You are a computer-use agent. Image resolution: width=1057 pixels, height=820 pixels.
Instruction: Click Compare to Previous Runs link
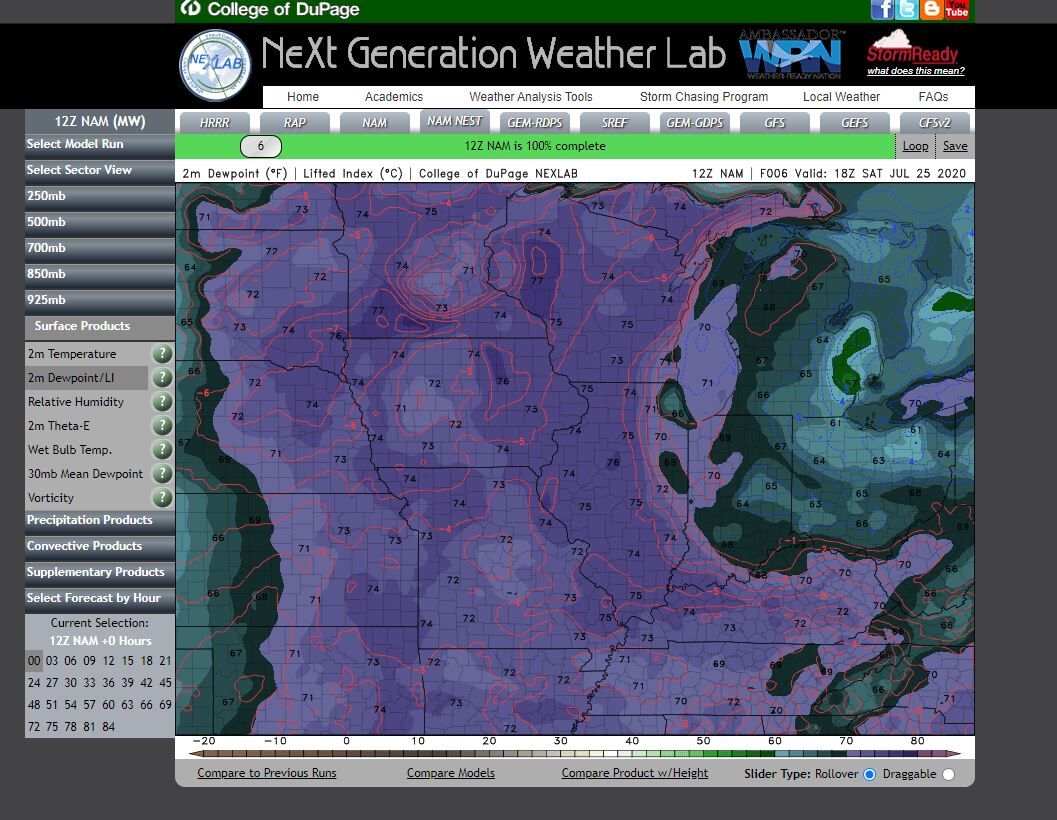click(x=267, y=773)
